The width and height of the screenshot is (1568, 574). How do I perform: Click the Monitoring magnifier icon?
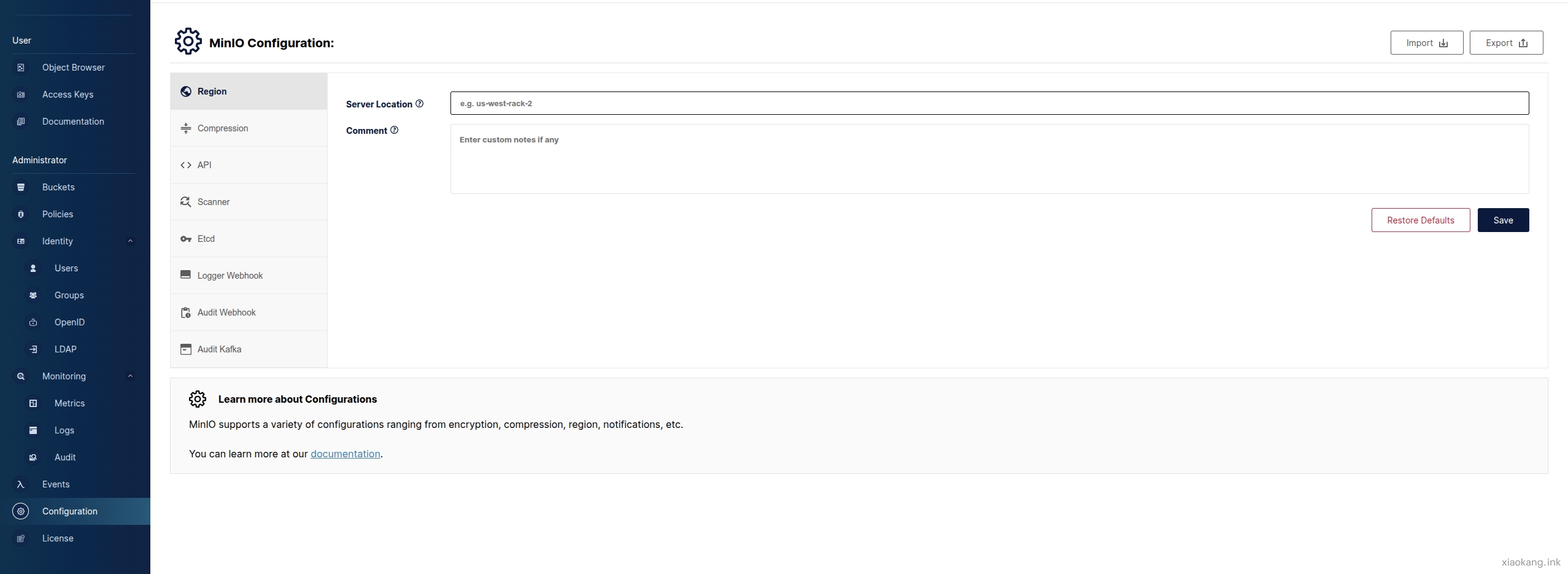point(21,376)
